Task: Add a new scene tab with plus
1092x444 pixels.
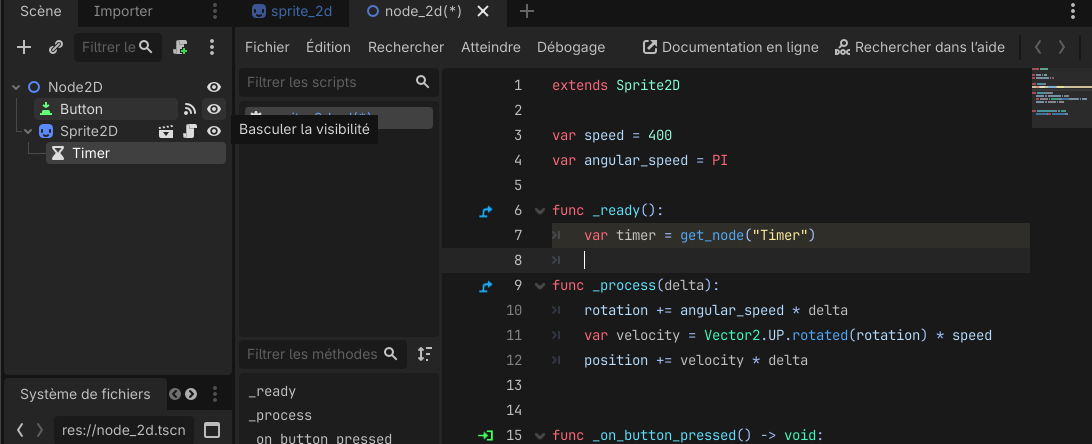Action: [527, 11]
